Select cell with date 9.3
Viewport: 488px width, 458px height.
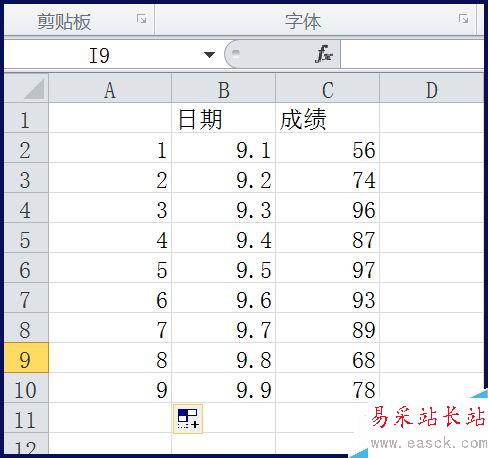pyautogui.click(x=224, y=208)
